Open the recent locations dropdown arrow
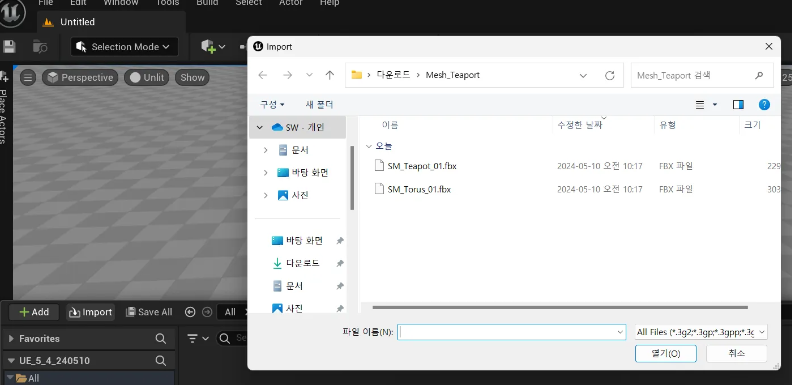 310,75
